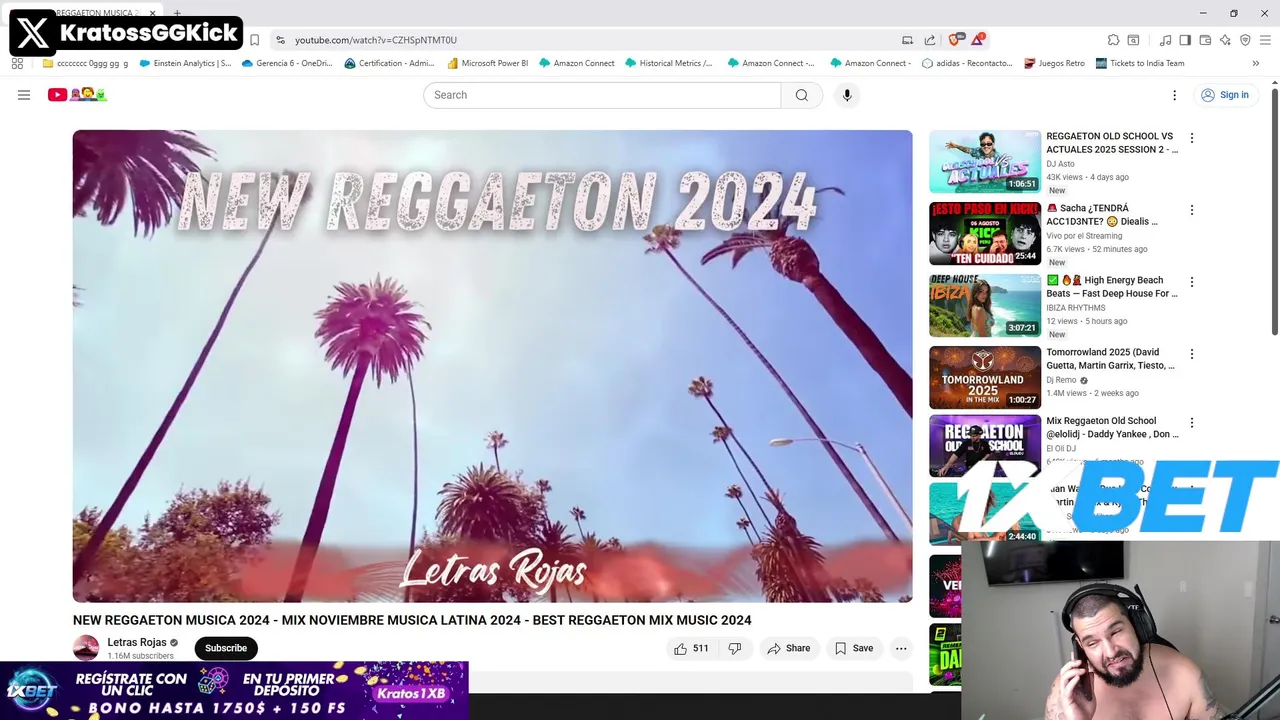Open options for DJ Asto reggaeton video

tap(1191, 138)
